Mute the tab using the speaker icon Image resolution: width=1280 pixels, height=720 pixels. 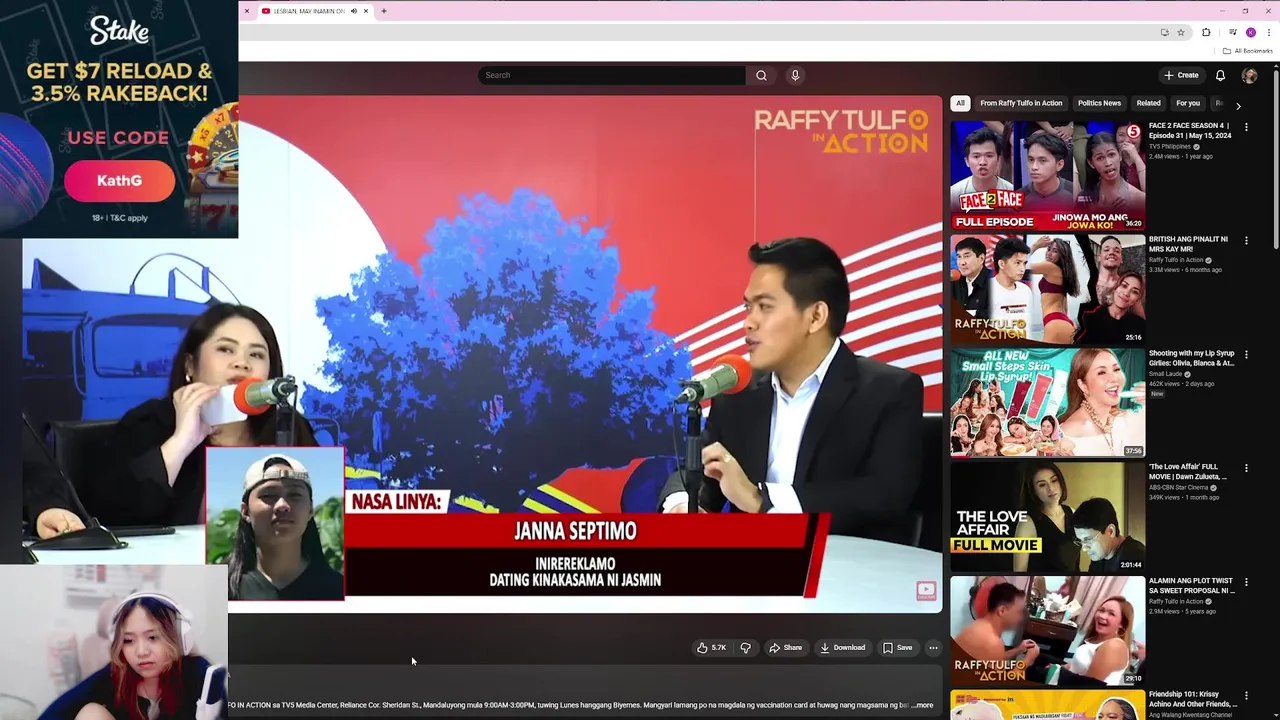point(353,11)
